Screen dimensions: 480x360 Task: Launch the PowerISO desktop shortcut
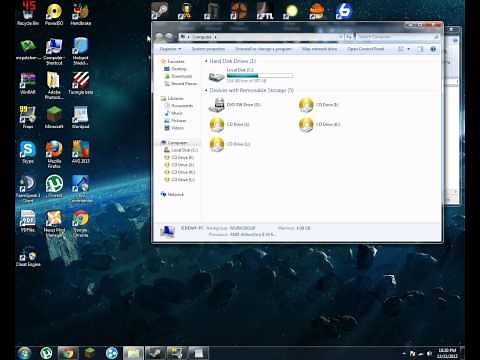point(54,14)
